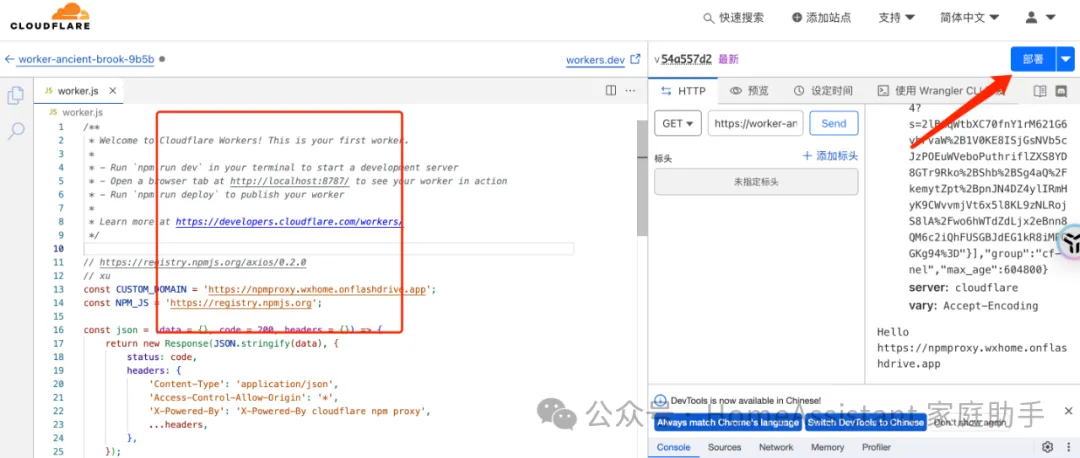This screenshot has height=458, width=1080.
Task: Click the 'vary: Accept-Encoding' response header
Action: pyautogui.click(x=973, y=306)
